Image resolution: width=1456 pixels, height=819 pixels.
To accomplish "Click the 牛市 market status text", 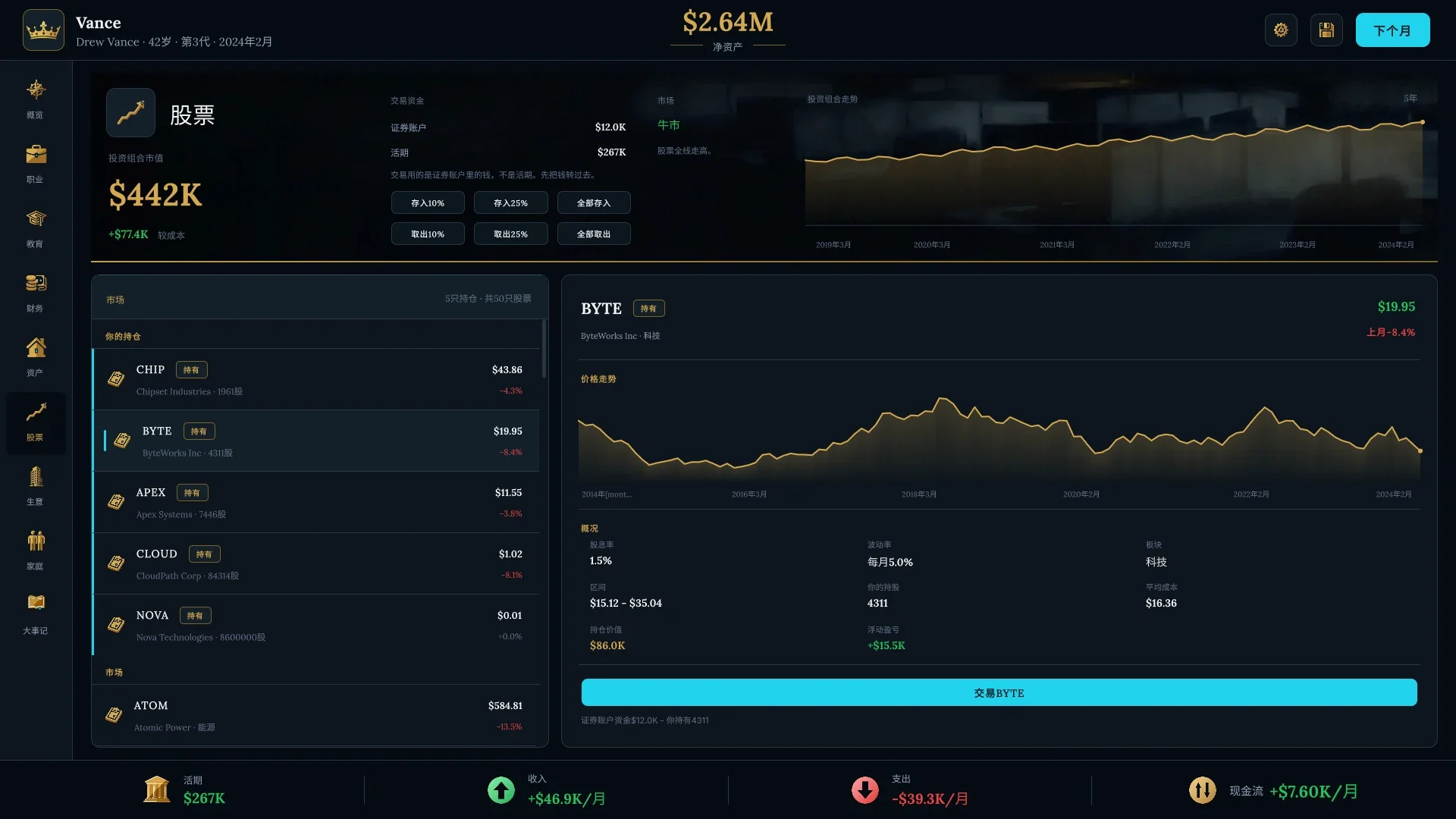I will 669,125.
